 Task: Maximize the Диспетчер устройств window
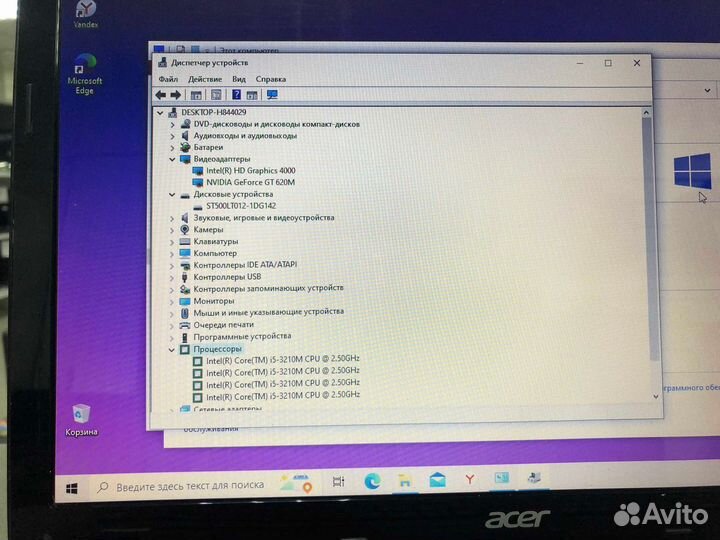pyautogui.click(x=608, y=63)
